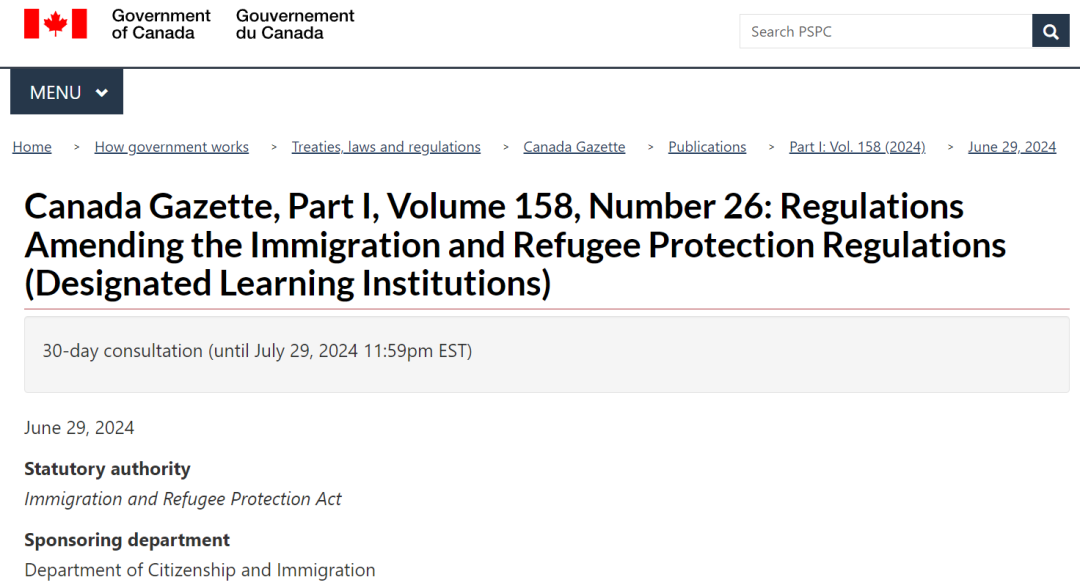Open the June 29, 2024 breadcrumb link
This screenshot has height=588, width=1080.
coord(1012,147)
